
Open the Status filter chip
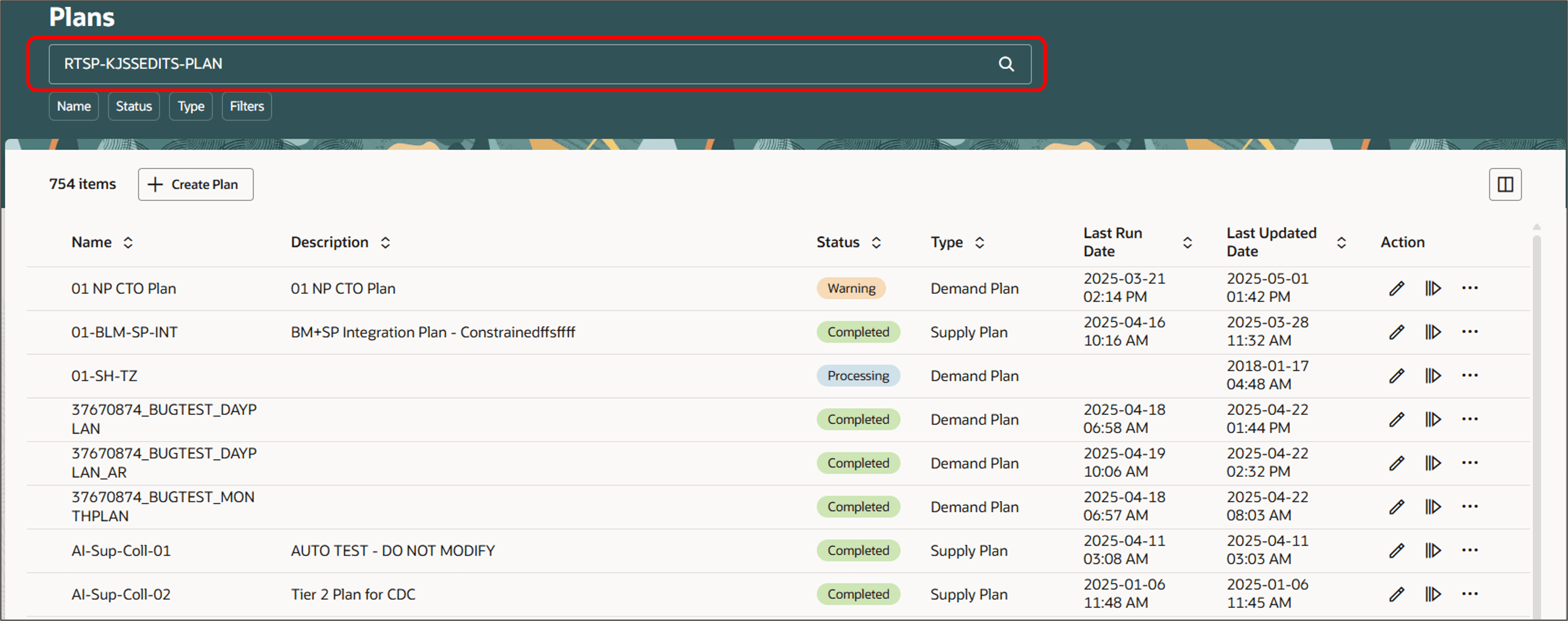click(133, 107)
